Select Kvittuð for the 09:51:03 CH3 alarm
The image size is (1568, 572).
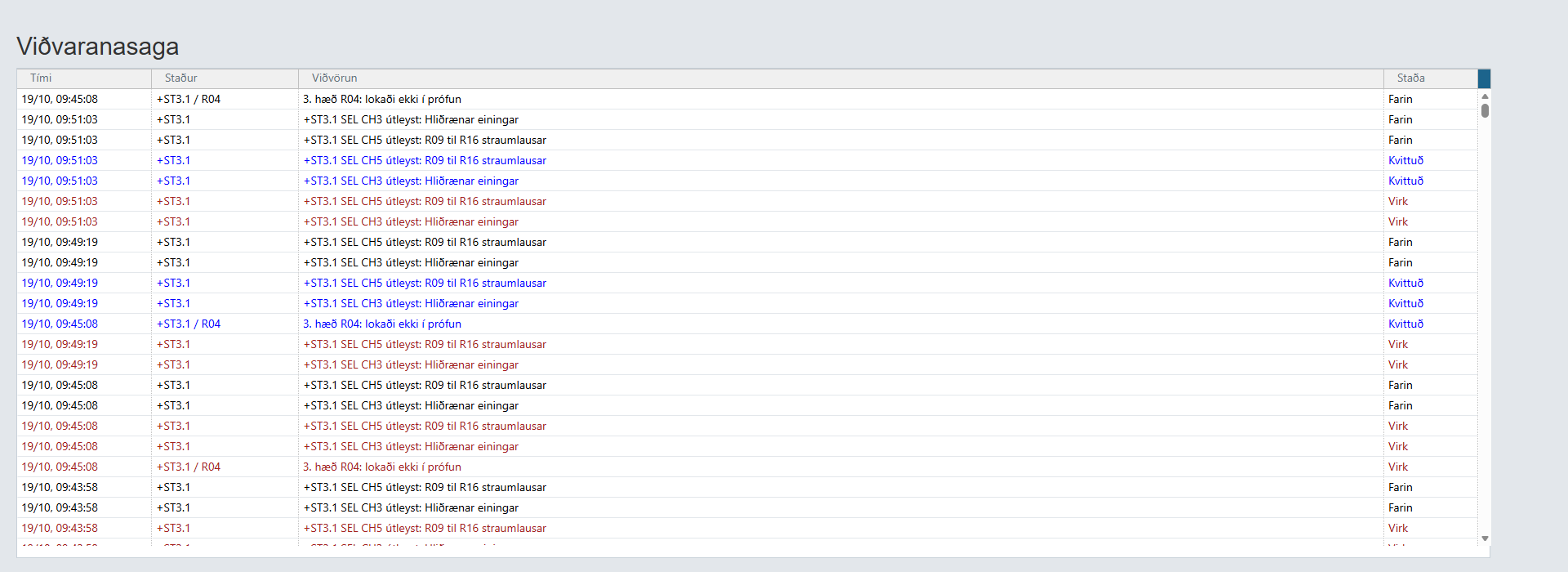(1405, 181)
